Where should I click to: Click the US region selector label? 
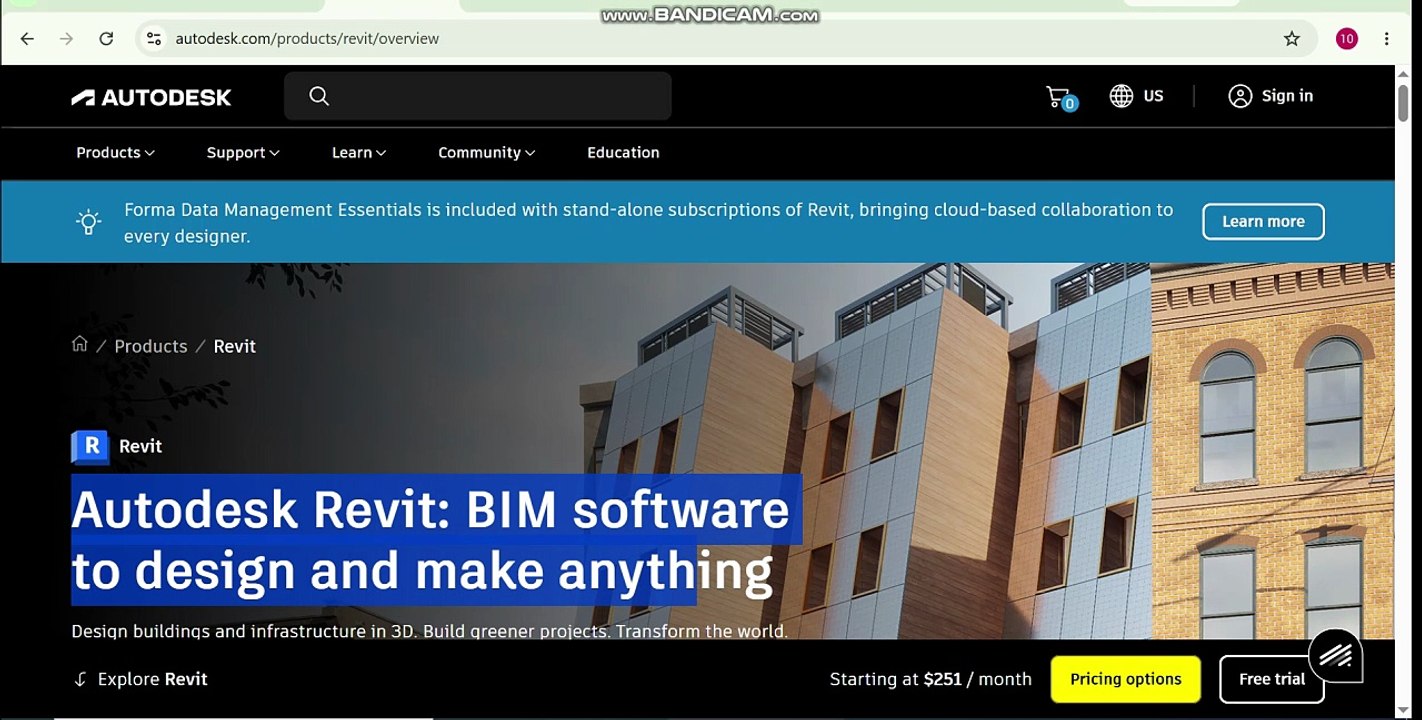pyautogui.click(x=1153, y=96)
